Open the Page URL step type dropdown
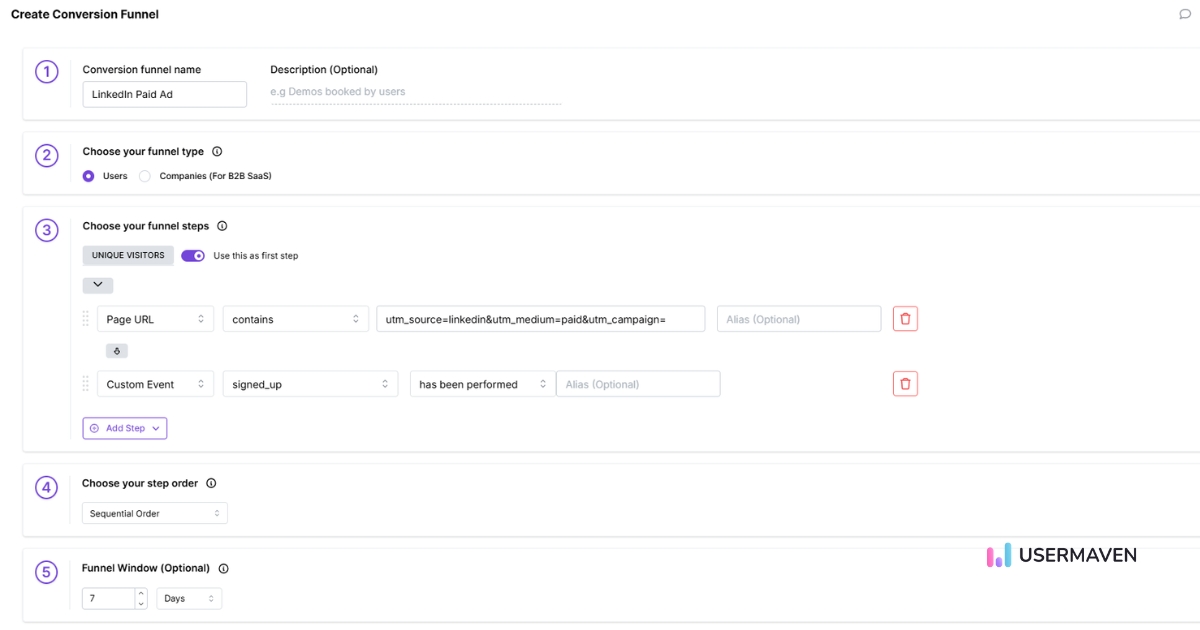Screen dimensions: 1200x630 (x=155, y=319)
